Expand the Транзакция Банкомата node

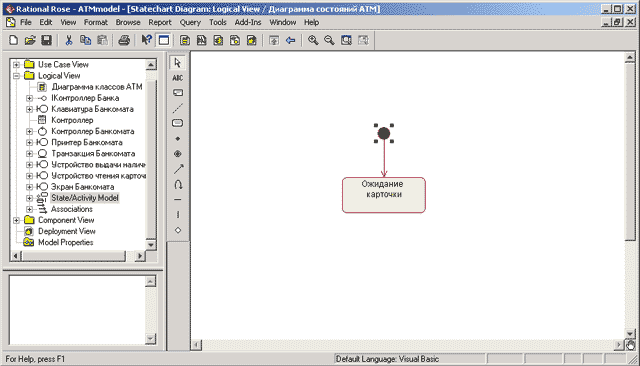(x=29, y=153)
